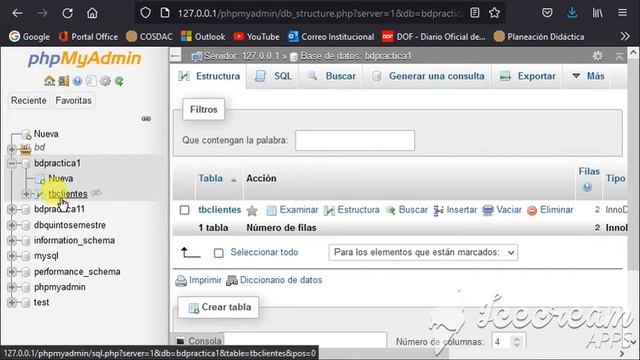Image resolution: width=640 pixels, height=360 pixels.
Task: Open the YouTube bookmark
Action: click(x=256, y=37)
